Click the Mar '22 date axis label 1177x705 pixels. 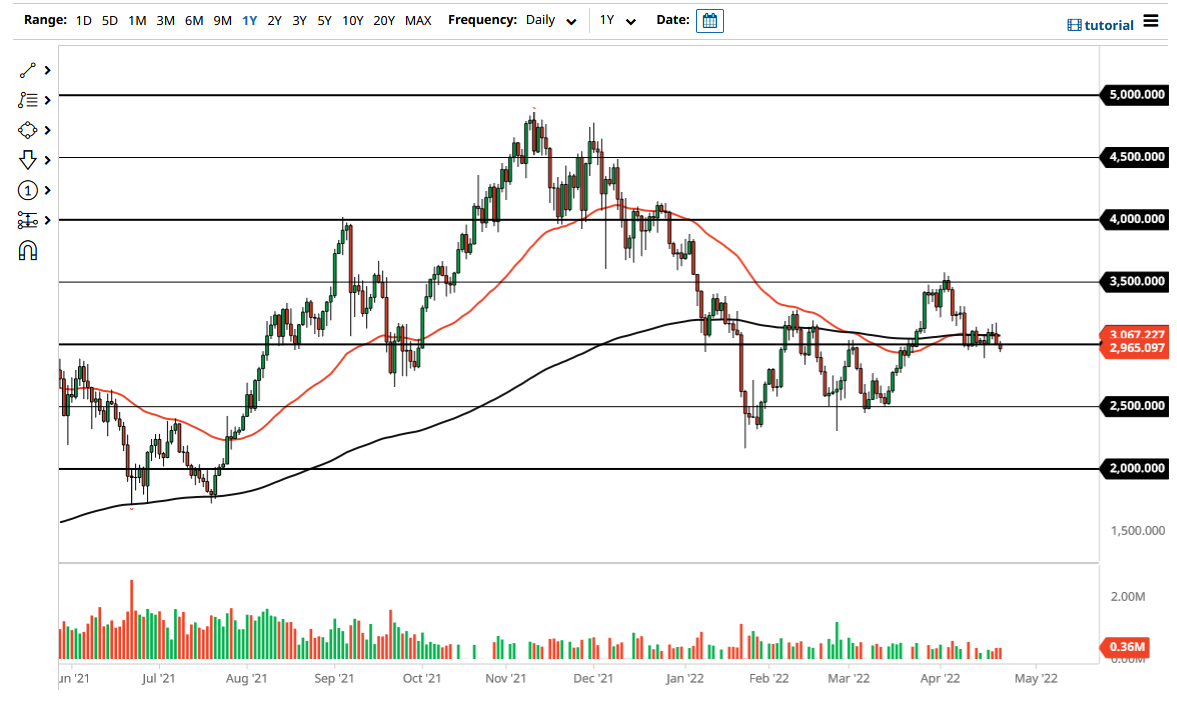click(x=848, y=679)
